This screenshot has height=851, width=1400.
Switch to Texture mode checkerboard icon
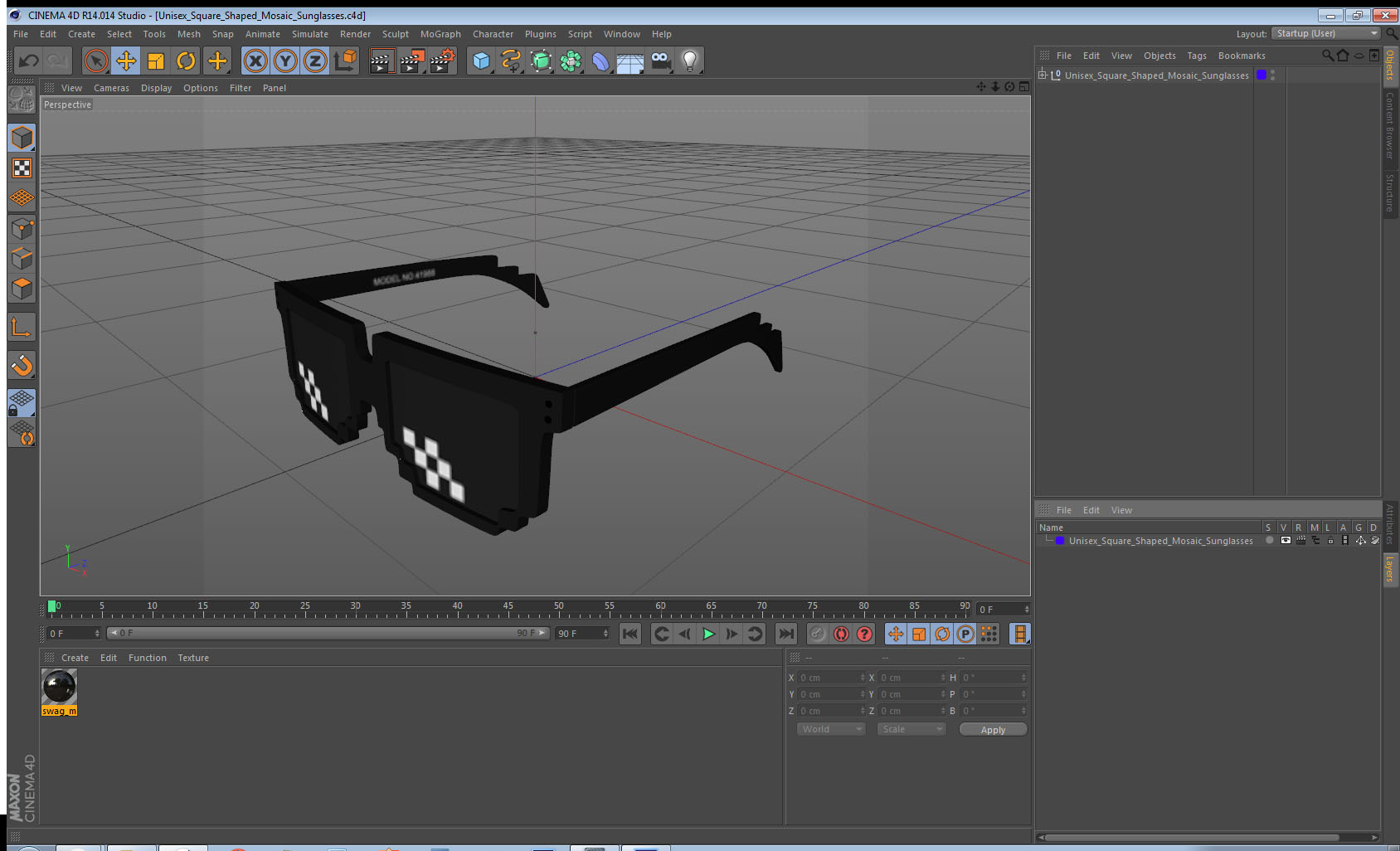(x=22, y=168)
